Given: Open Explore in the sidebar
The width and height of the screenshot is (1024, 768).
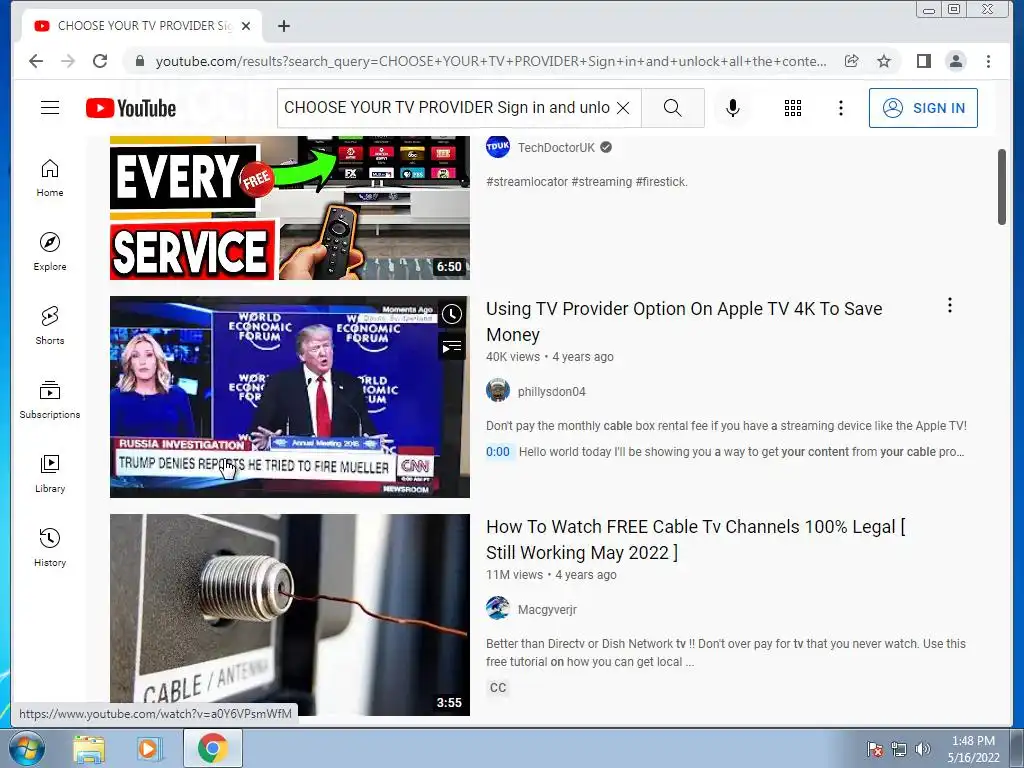Looking at the screenshot, I should (x=50, y=251).
